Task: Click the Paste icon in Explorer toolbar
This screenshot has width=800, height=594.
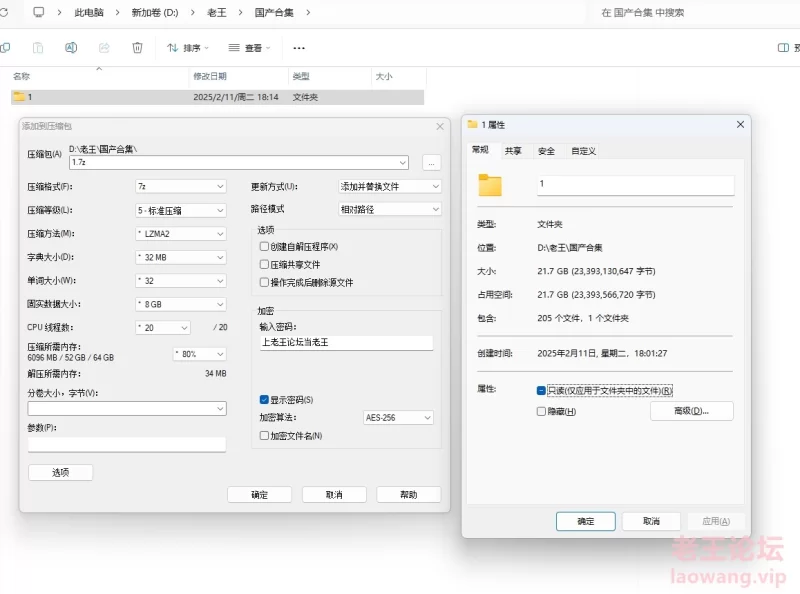Action: 38,48
